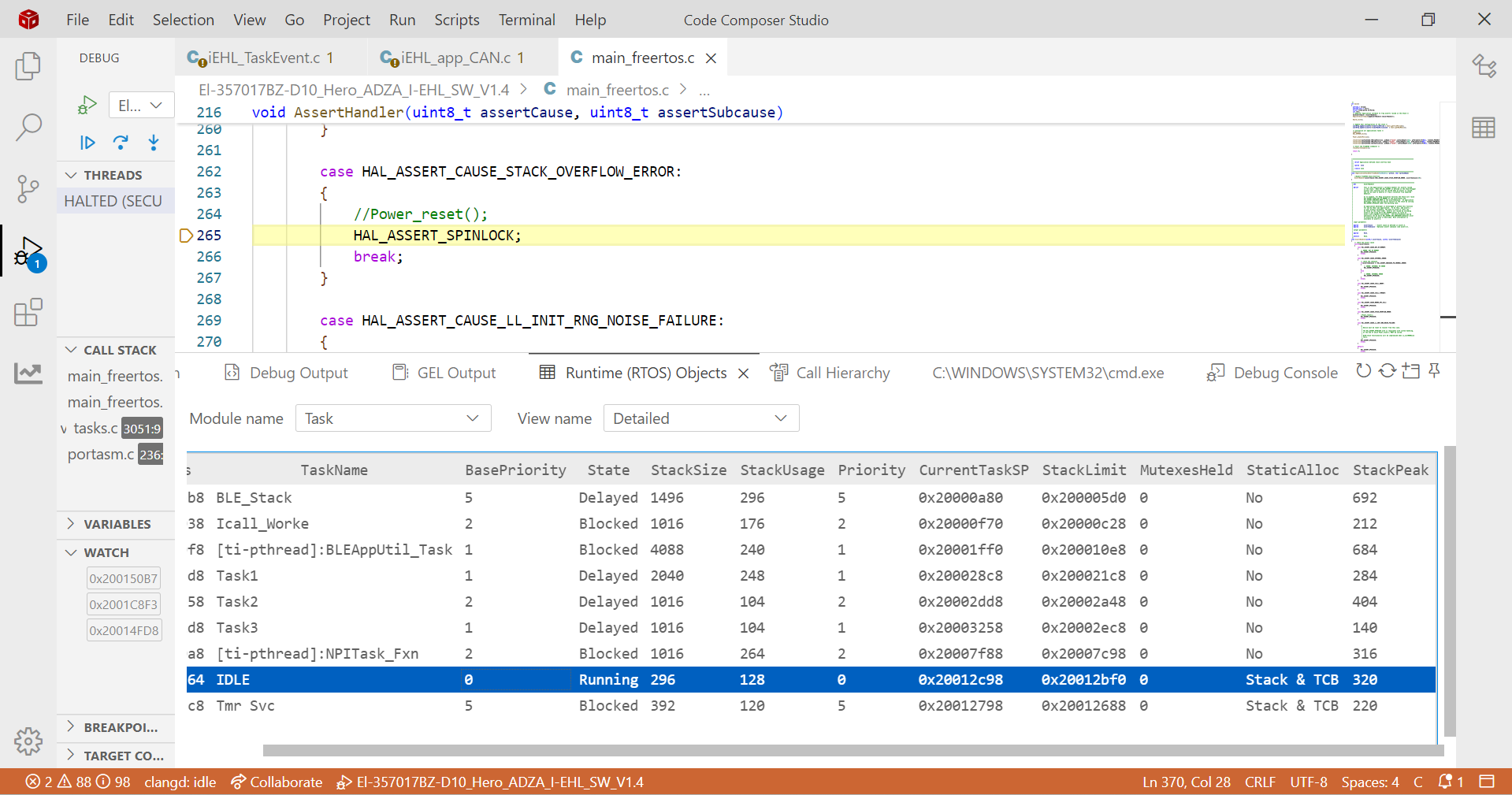Open the Run menu
The height and width of the screenshot is (795, 1512).
pyautogui.click(x=402, y=20)
